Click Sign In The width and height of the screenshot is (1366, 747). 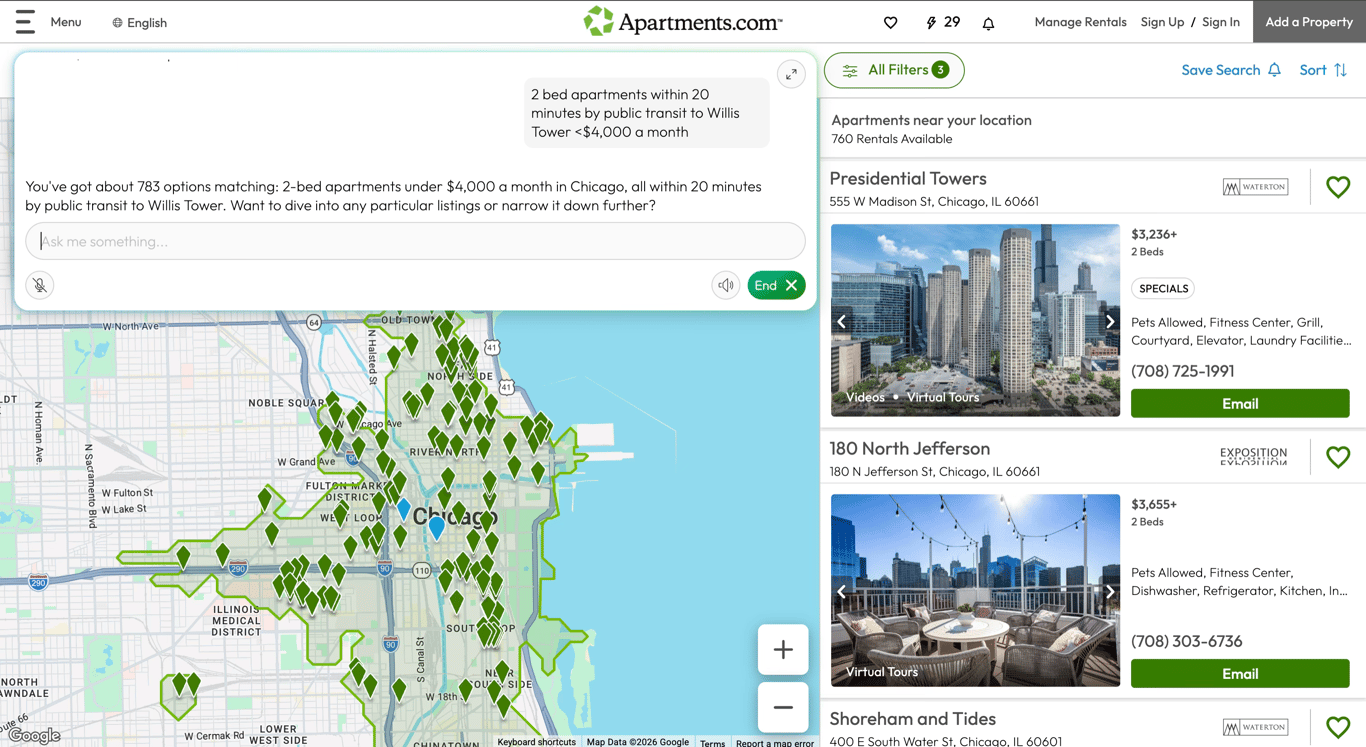pos(1221,22)
